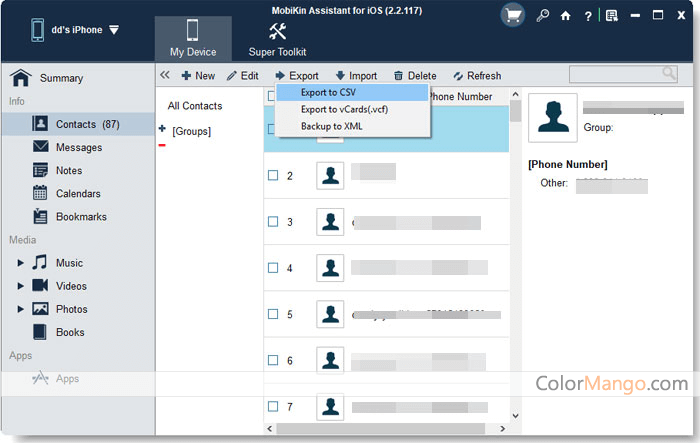The width and height of the screenshot is (700, 443).
Task: Choose Export to CSV
Action: (x=352, y=92)
